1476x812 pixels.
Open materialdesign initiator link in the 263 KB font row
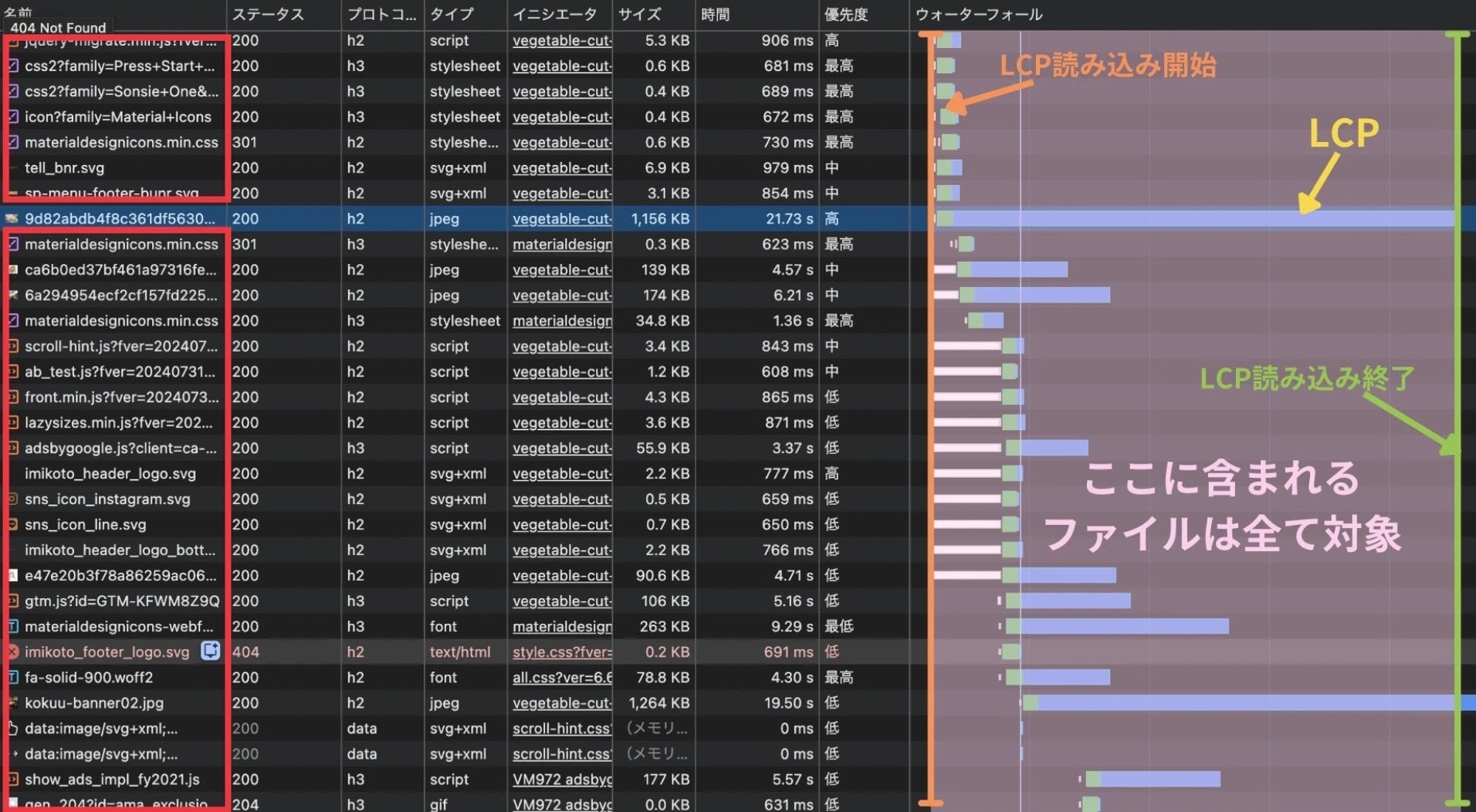(x=562, y=627)
